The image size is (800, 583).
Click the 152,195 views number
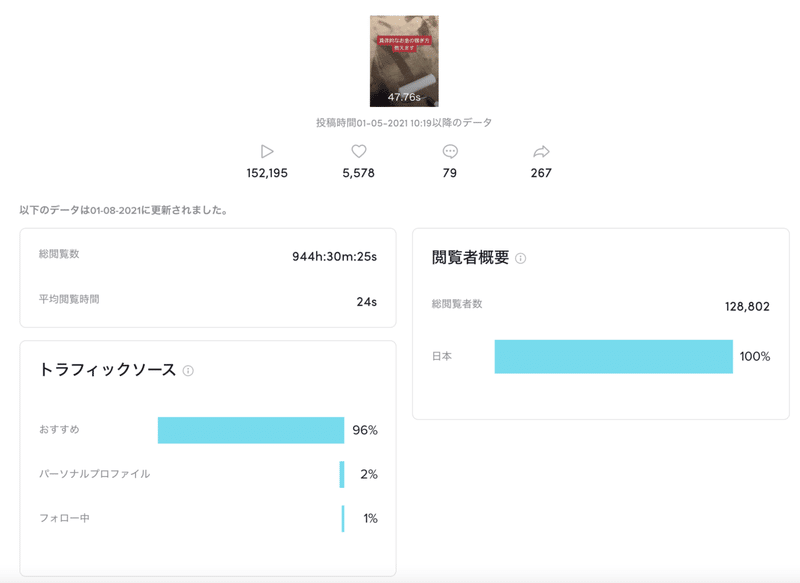(x=266, y=173)
